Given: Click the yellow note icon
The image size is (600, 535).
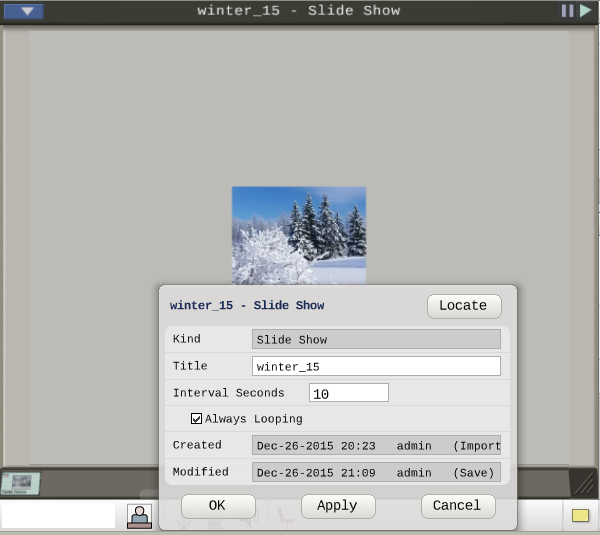Looking at the screenshot, I should [x=580, y=515].
